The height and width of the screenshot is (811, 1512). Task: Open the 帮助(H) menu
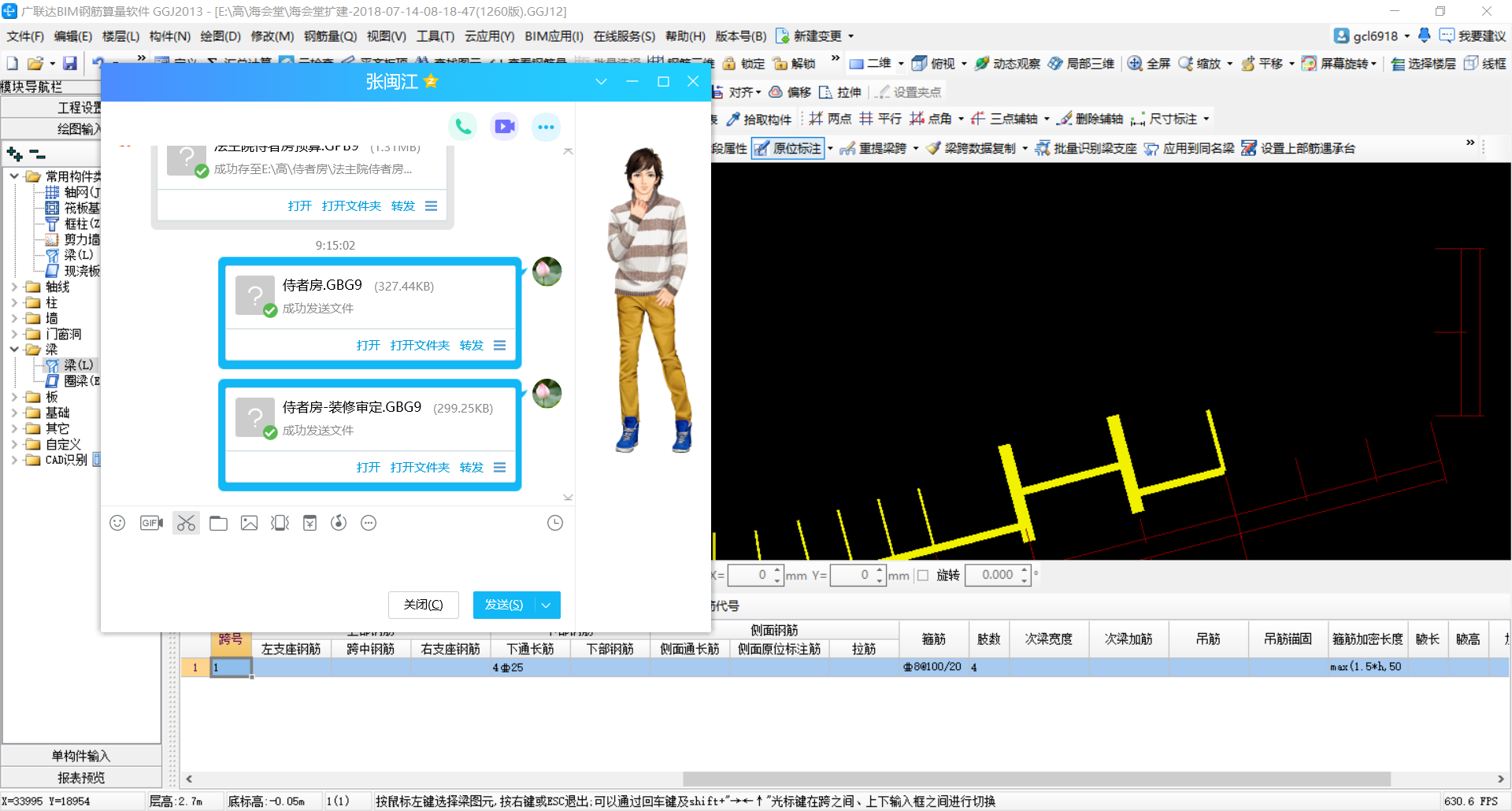(685, 36)
